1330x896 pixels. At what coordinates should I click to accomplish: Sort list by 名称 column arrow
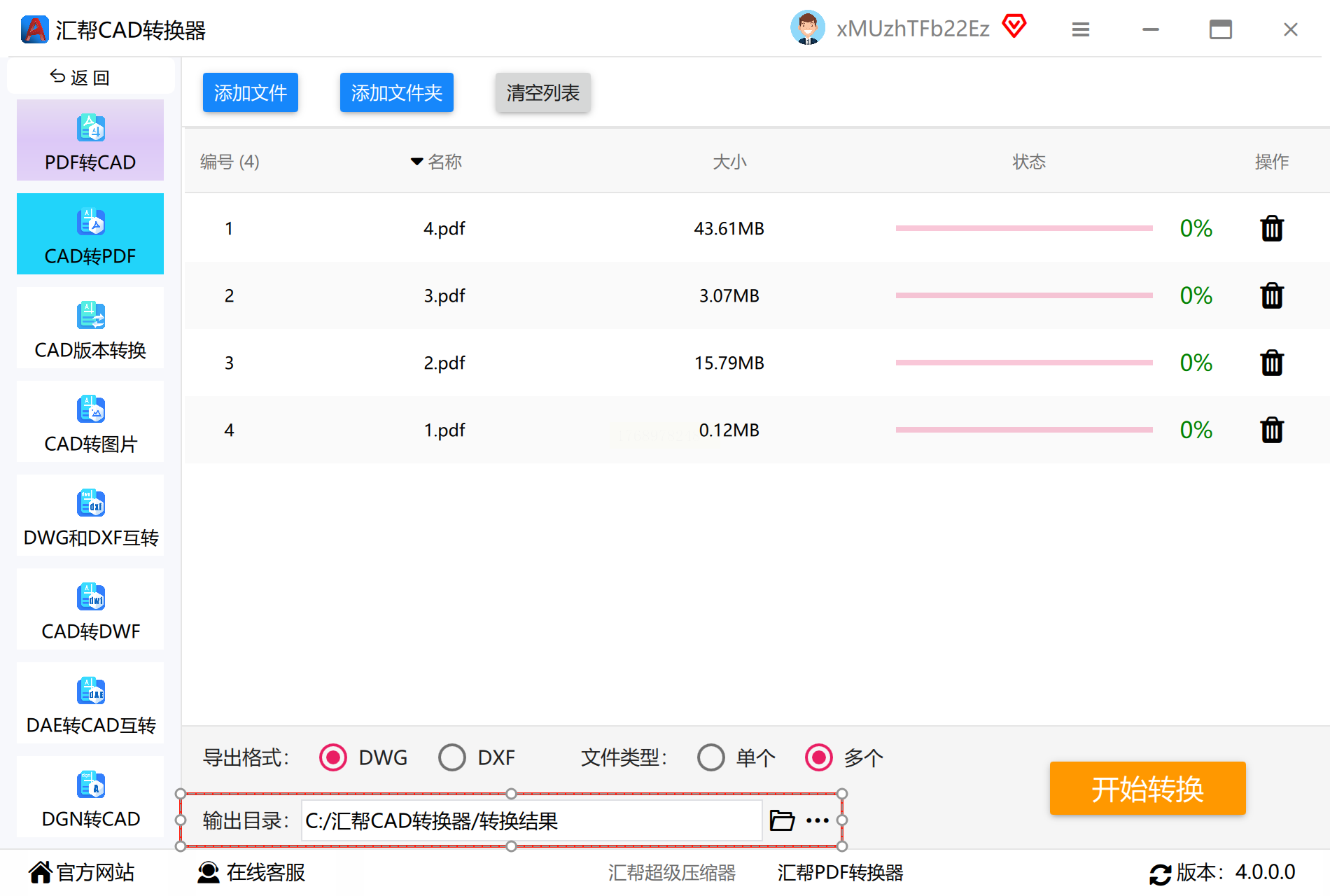(x=416, y=162)
